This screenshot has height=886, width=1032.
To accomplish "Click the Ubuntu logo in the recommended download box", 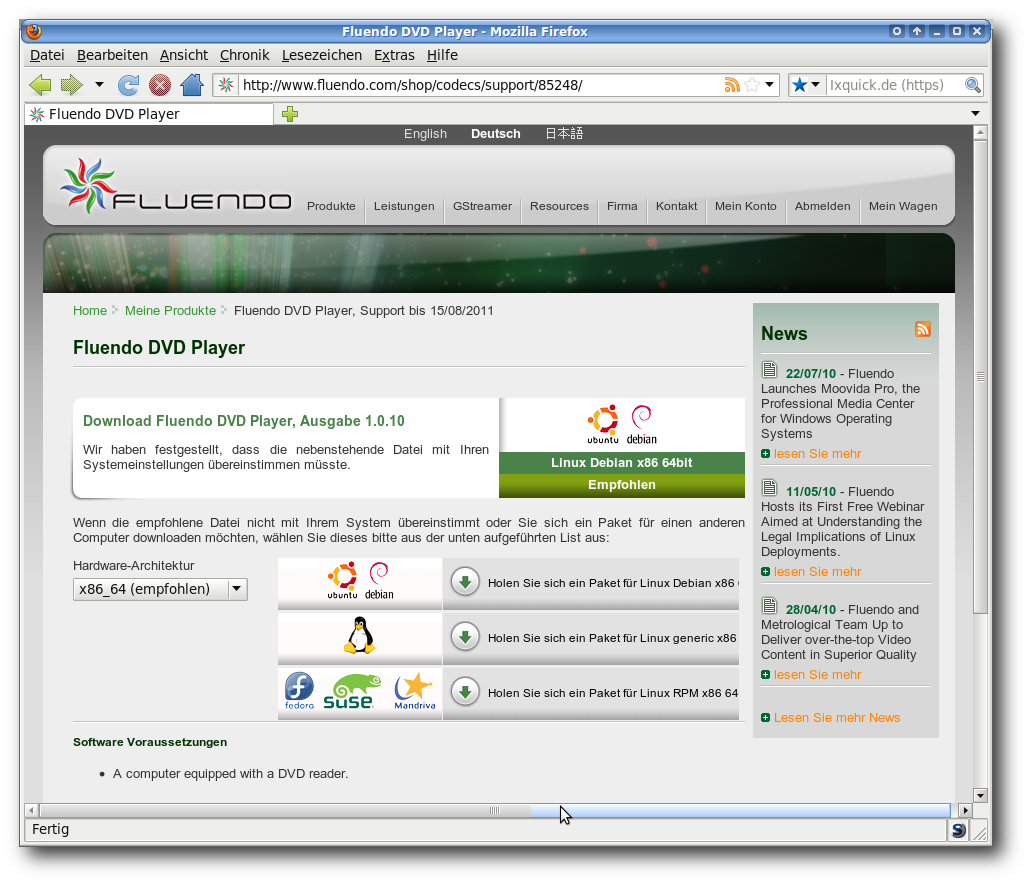I will (603, 425).
